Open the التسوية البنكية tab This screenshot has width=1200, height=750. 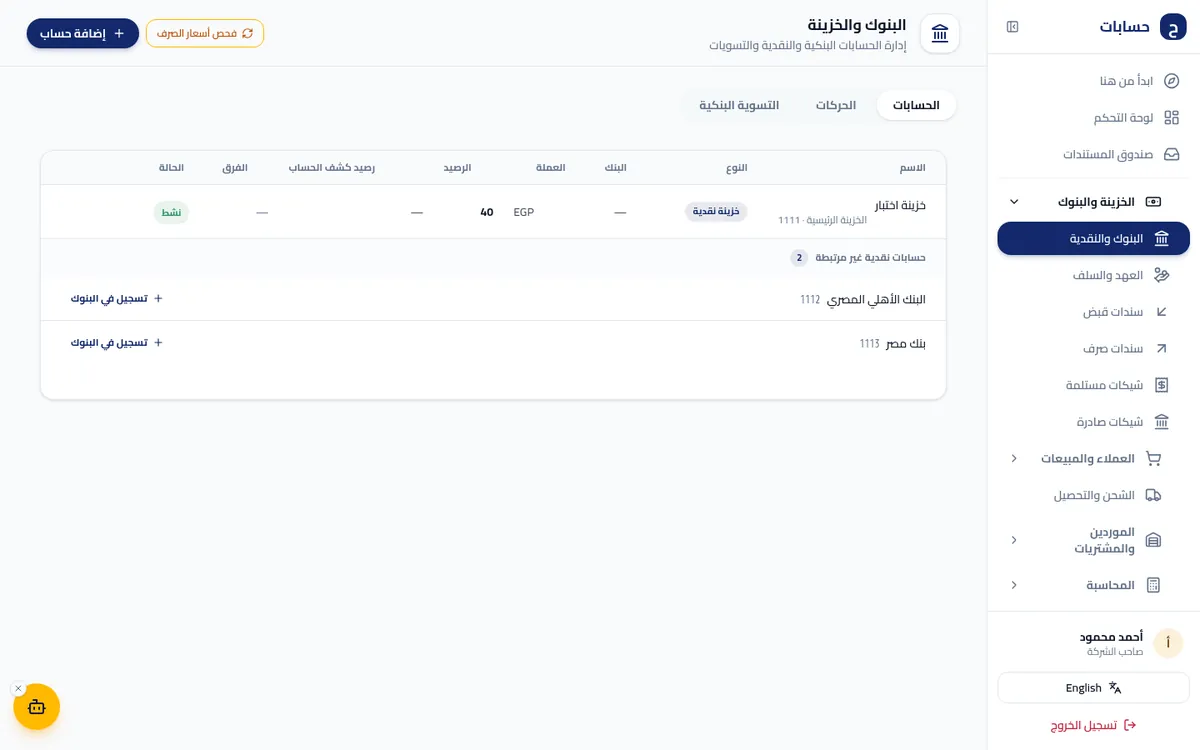739,105
